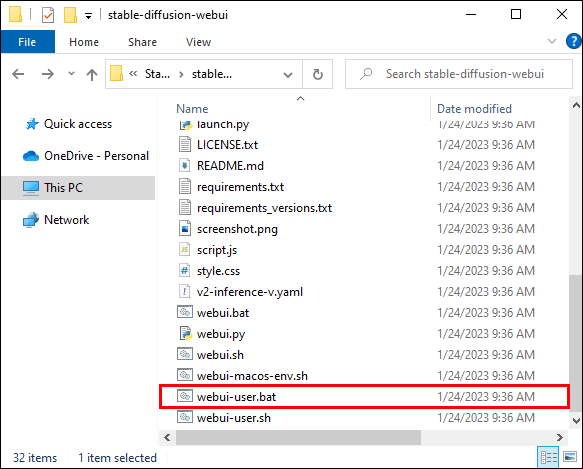Switch to the View ribbon tab
The width and height of the screenshot is (583, 469).
[x=198, y=42]
